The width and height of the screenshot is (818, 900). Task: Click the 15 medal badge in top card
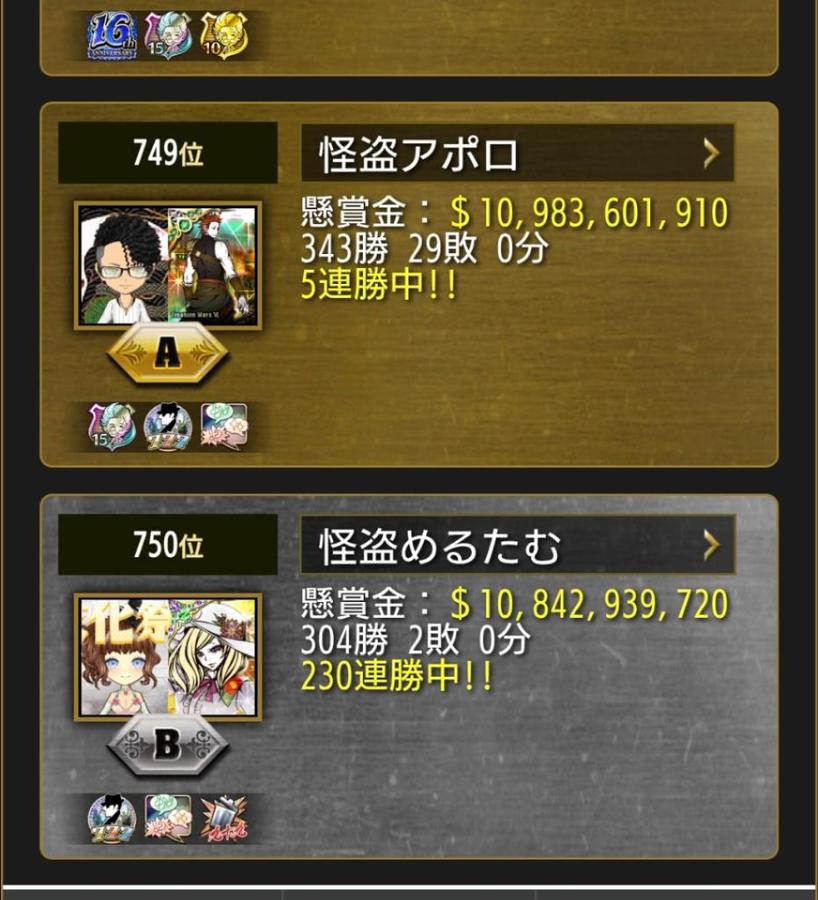click(168, 36)
